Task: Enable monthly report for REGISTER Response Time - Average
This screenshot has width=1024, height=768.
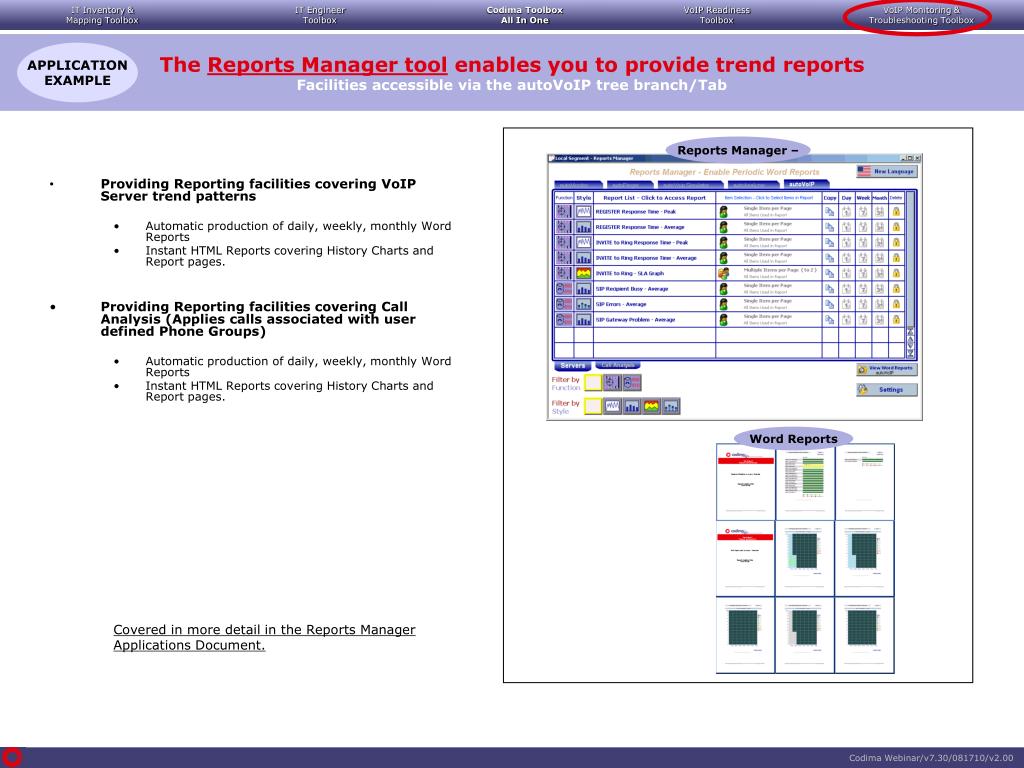Action: (x=880, y=227)
